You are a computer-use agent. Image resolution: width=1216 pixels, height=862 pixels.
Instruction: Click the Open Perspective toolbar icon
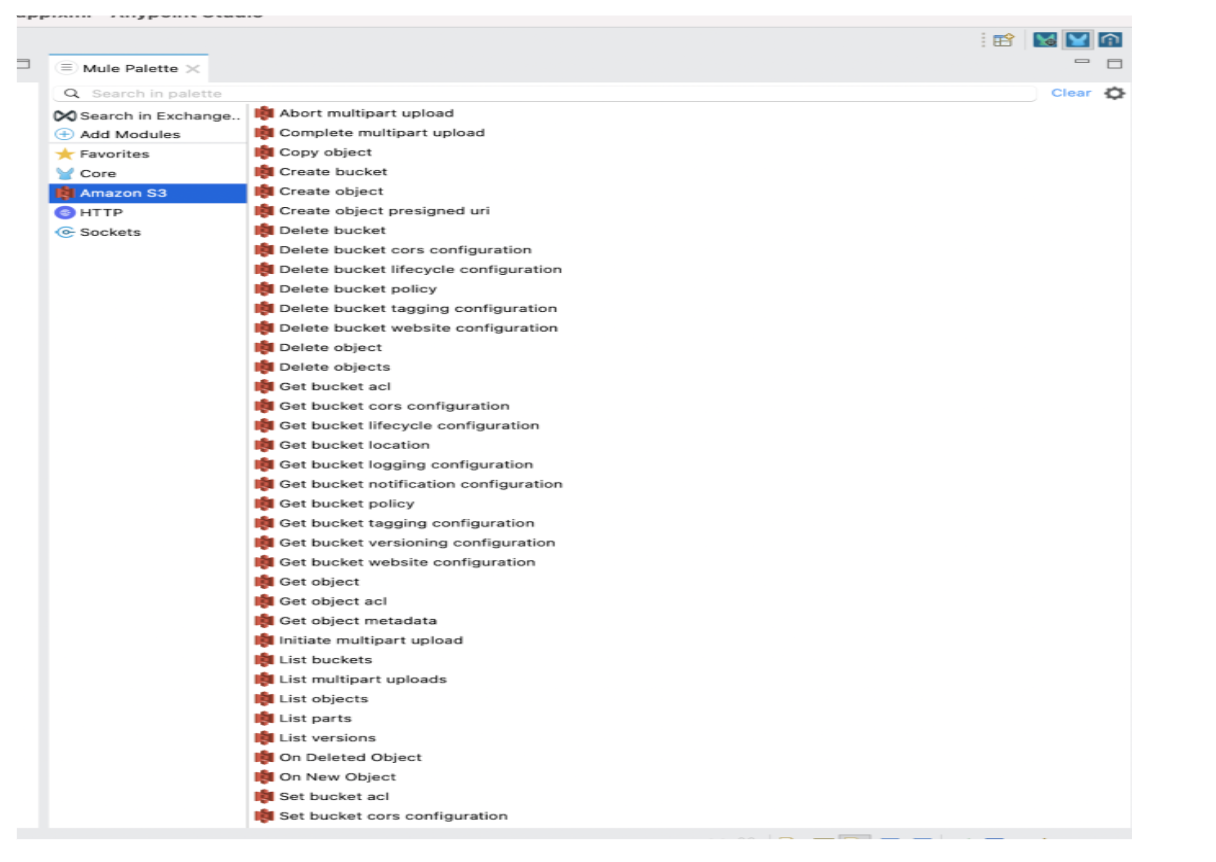1004,40
